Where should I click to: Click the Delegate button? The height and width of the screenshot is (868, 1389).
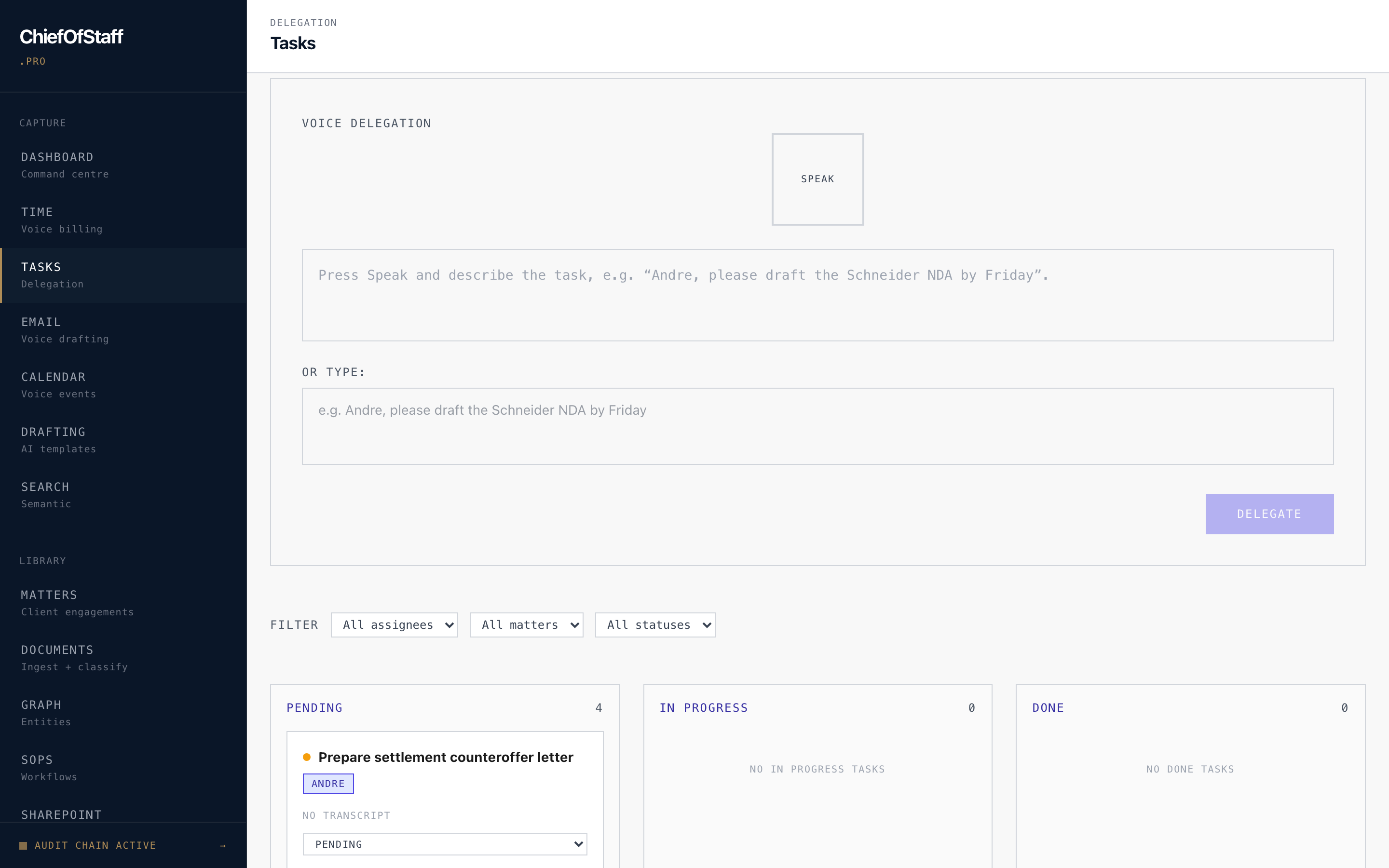(1269, 514)
